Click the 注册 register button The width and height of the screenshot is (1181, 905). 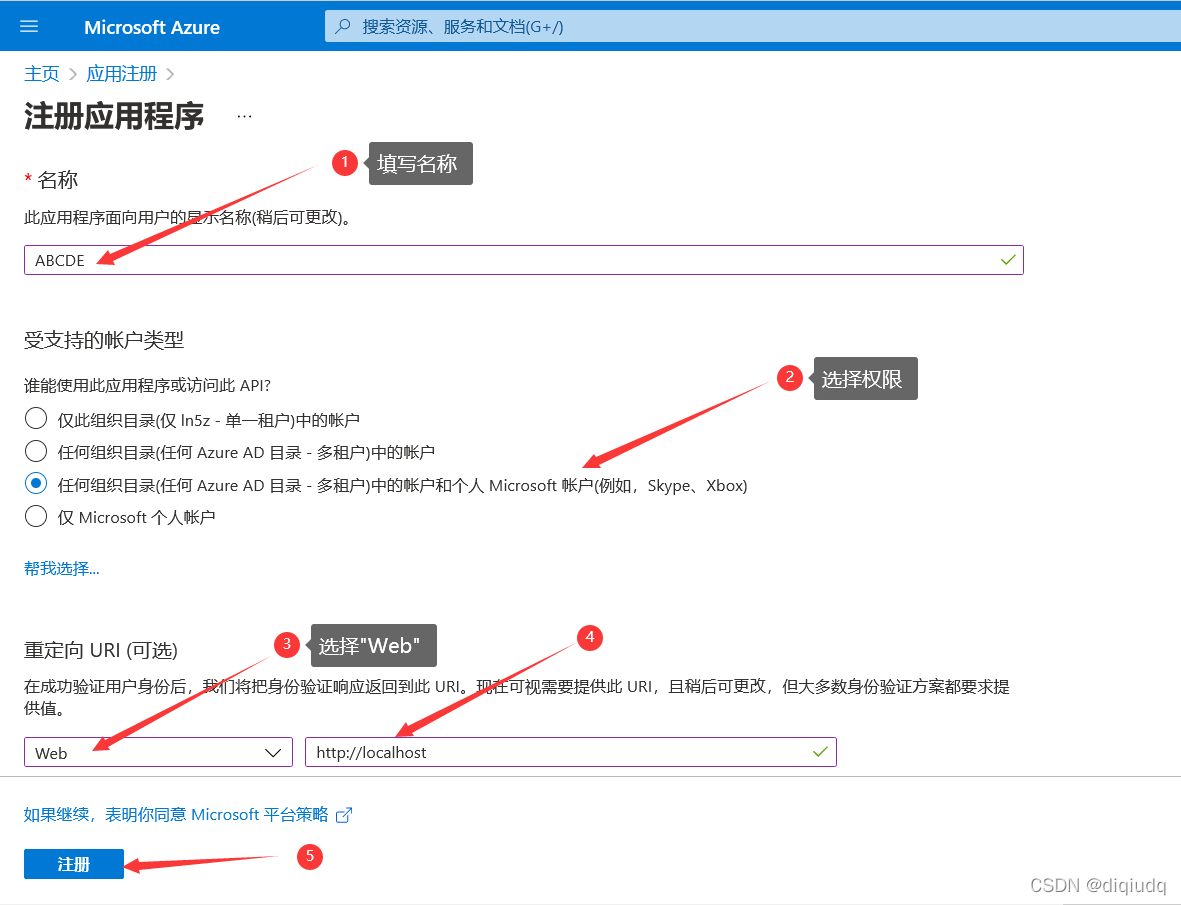[x=74, y=864]
